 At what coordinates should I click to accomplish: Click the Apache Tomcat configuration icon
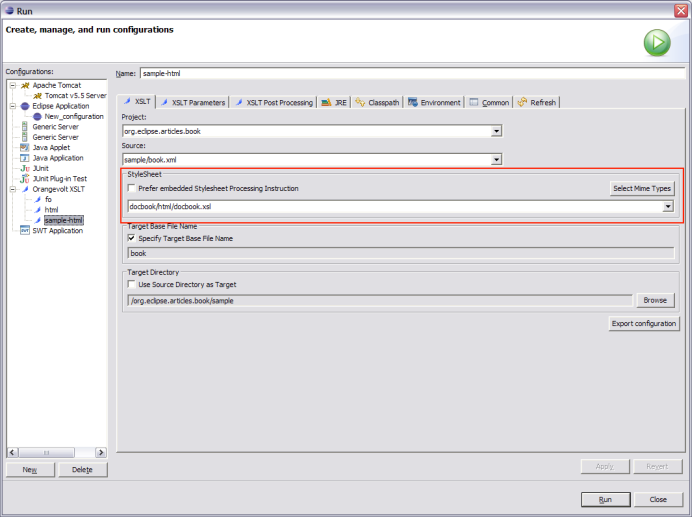coord(25,85)
